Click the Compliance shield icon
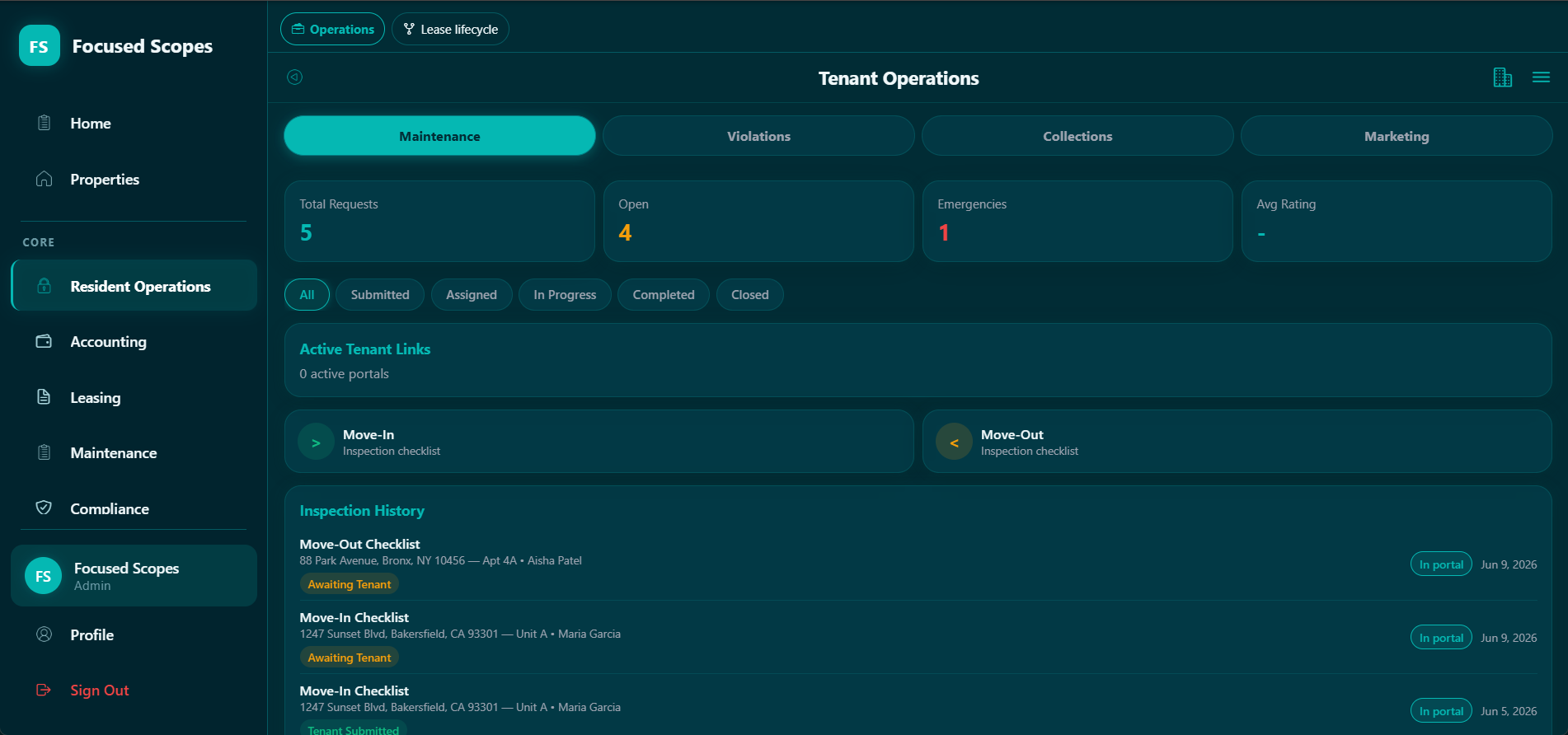The height and width of the screenshot is (735, 1568). tap(45, 508)
